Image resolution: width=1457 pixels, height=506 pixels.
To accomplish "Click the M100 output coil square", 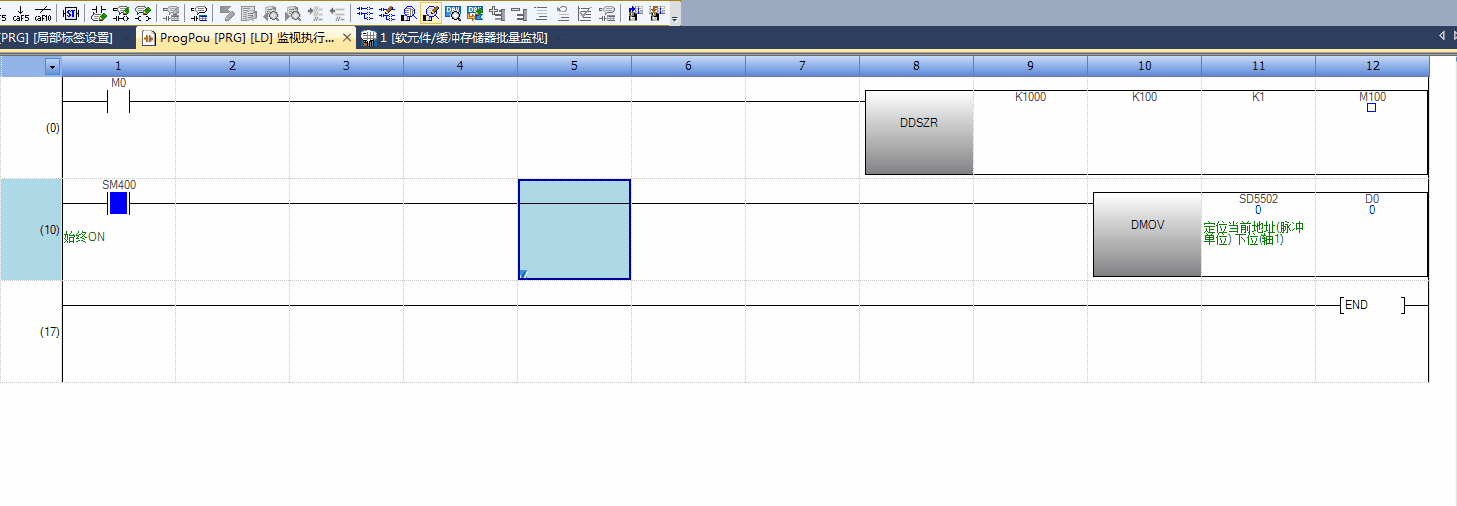I will click(x=1371, y=108).
